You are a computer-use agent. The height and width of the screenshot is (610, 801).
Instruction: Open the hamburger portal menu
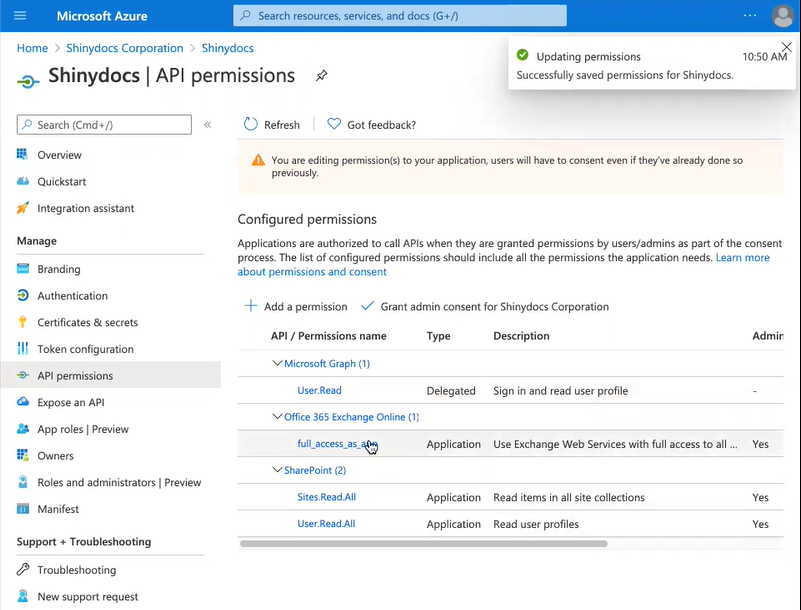click(x=20, y=16)
